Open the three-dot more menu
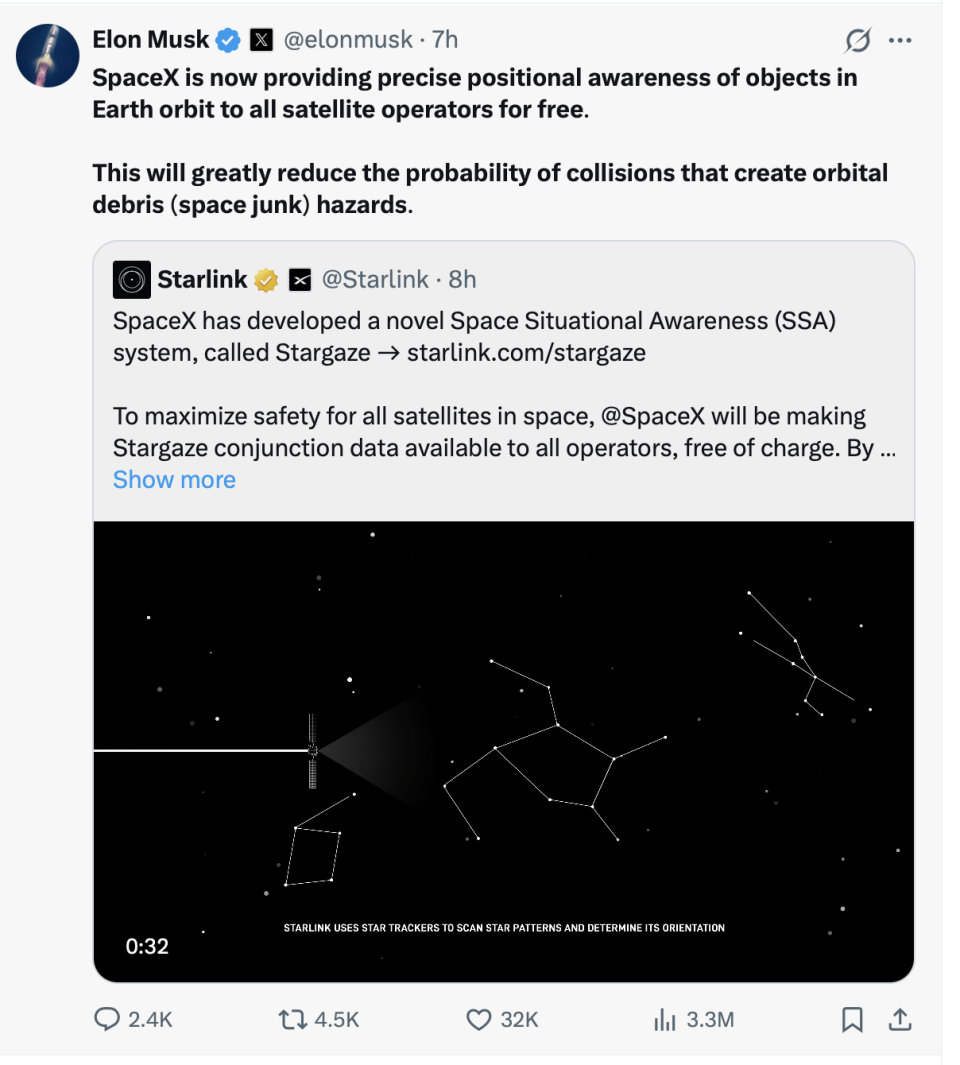960x1065 pixels. 900,41
